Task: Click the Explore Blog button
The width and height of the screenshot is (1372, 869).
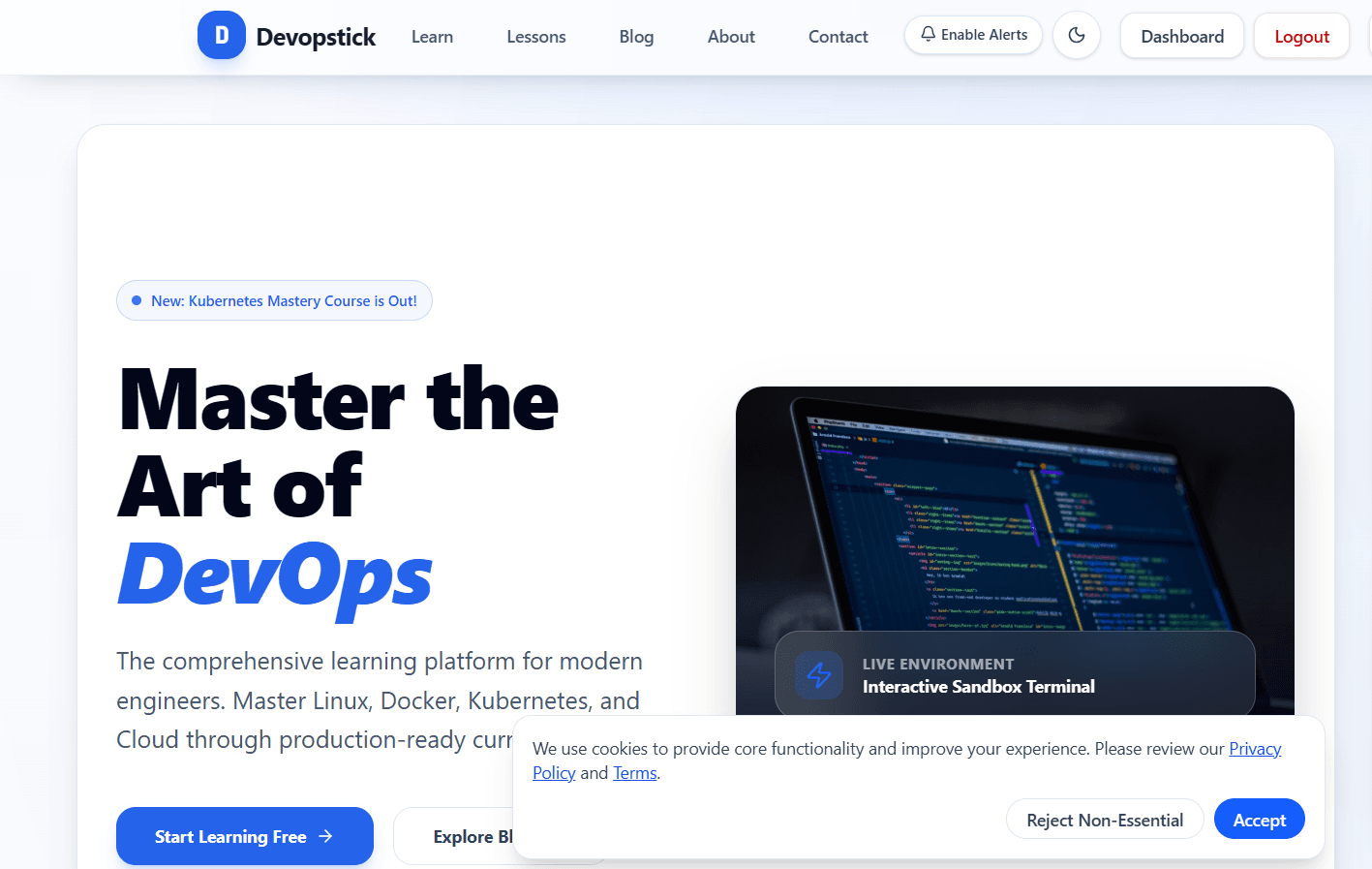Action: click(x=453, y=836)
